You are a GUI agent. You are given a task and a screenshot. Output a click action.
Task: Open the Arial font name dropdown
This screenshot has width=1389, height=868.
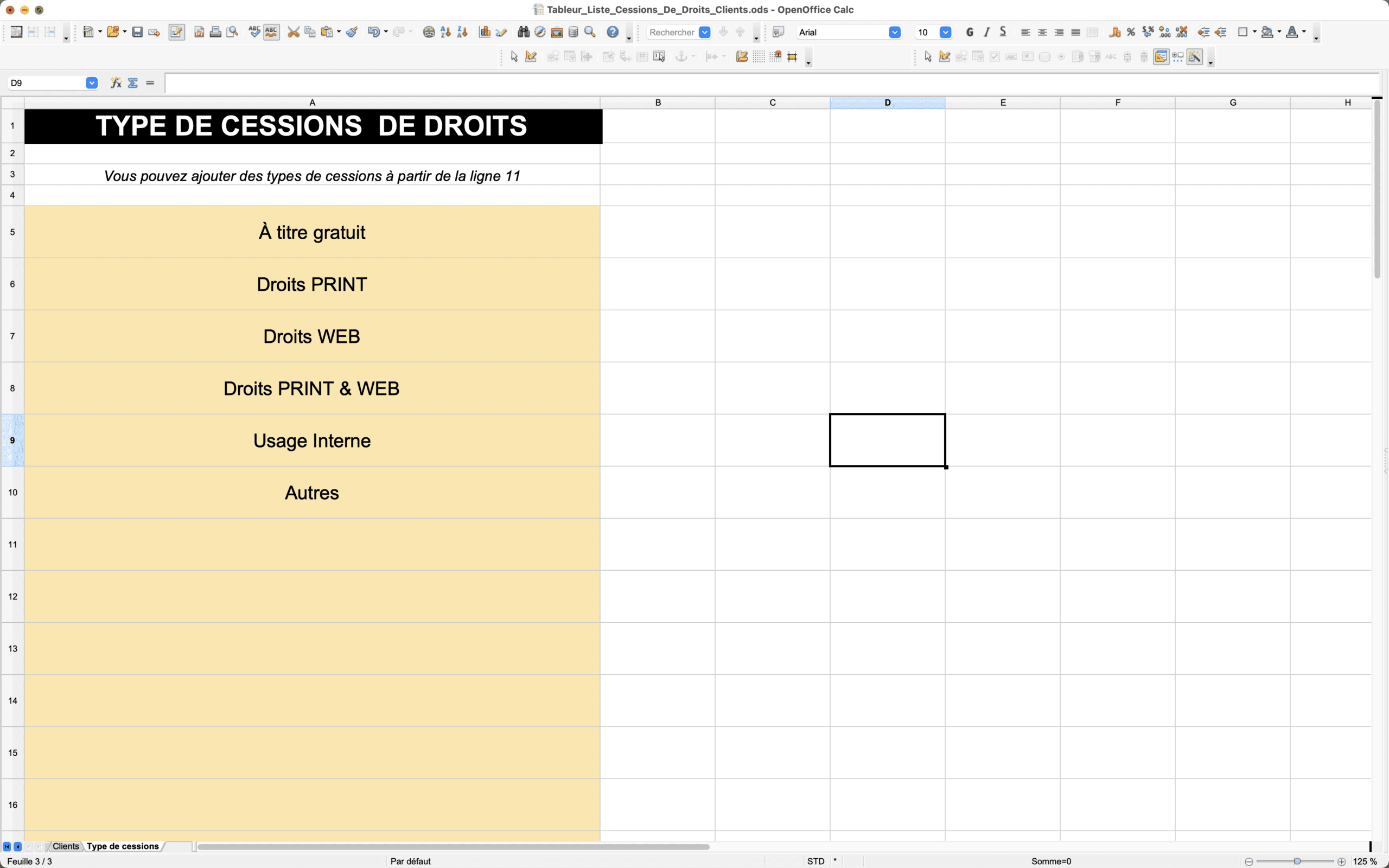tap(894, 32)
